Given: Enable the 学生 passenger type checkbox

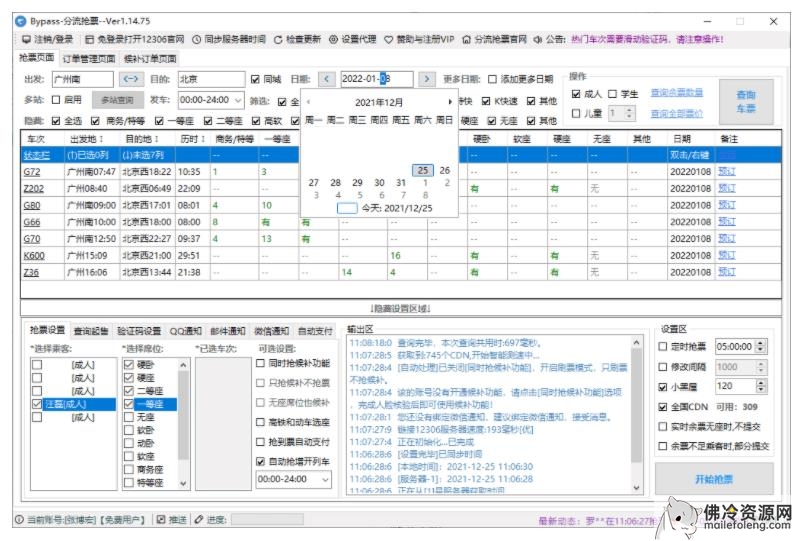Looking at the screenshot, I should tap(612, 94).
